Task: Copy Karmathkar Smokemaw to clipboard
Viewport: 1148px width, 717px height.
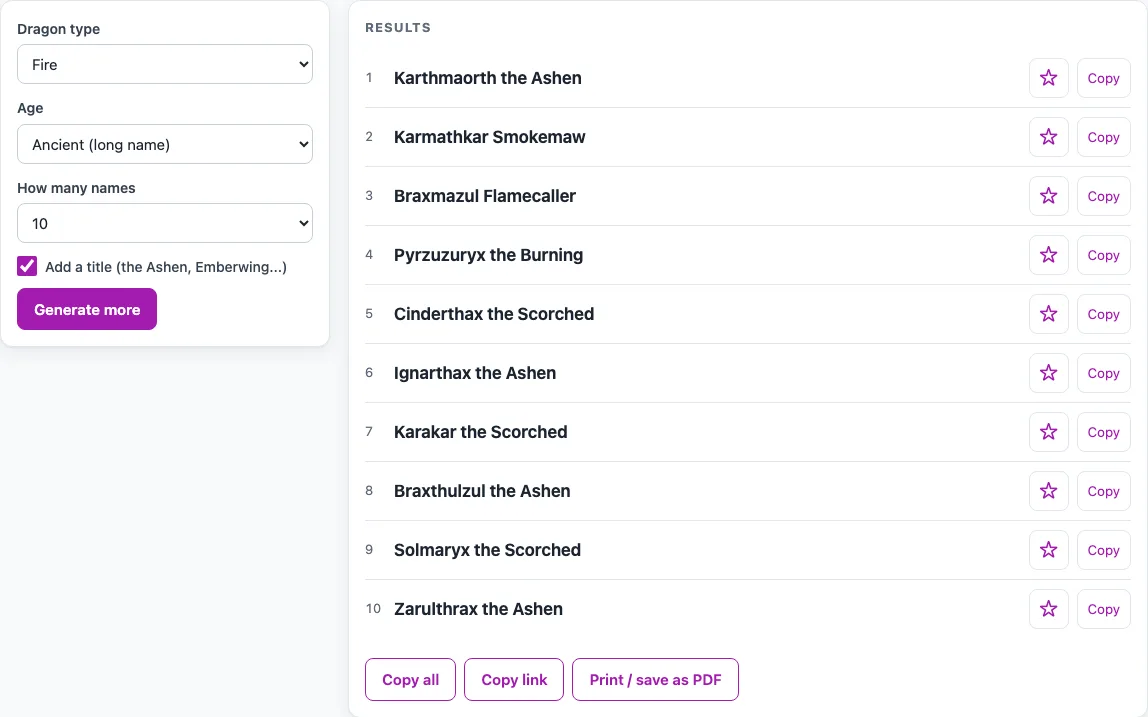Action: click(x=1103, y=137)
